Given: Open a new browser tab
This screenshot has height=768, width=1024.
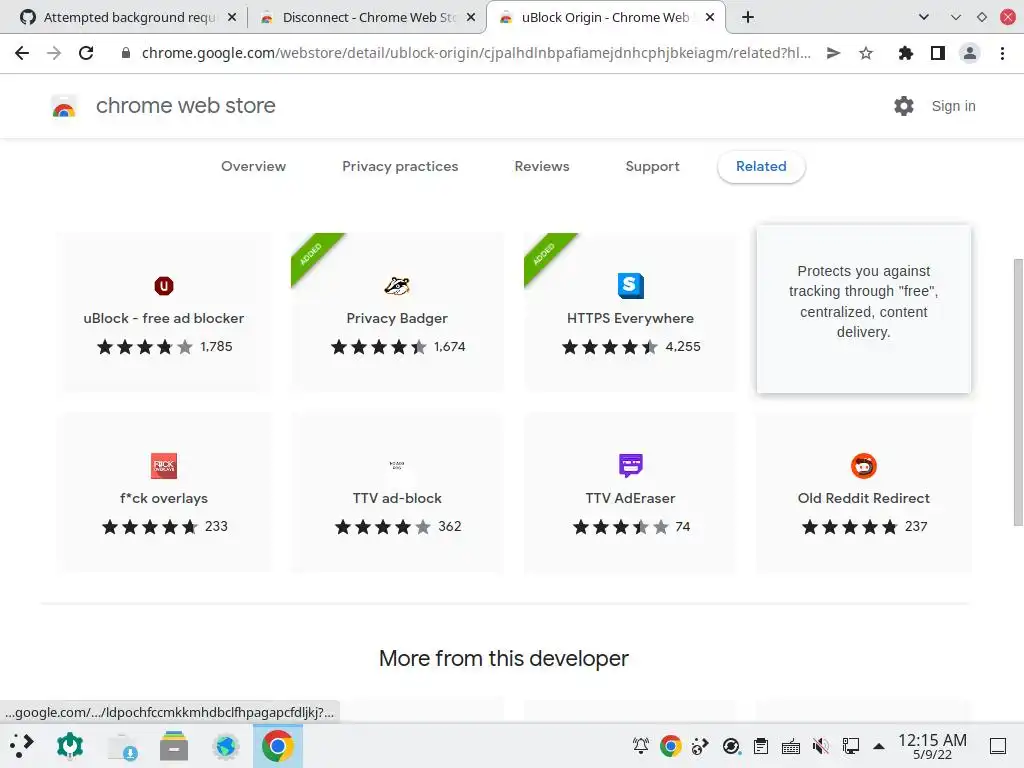Looking at the screenshot, I should [748, 17].
